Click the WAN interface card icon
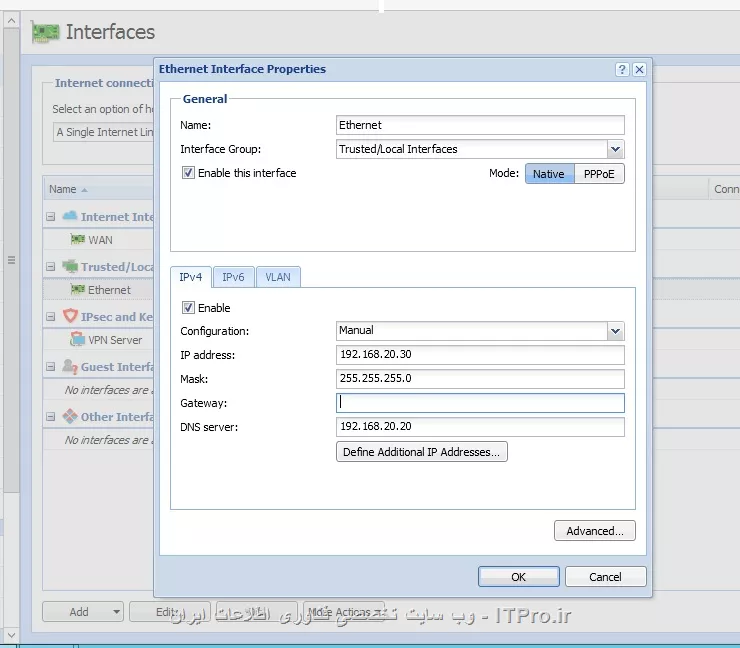 (77, 239)
